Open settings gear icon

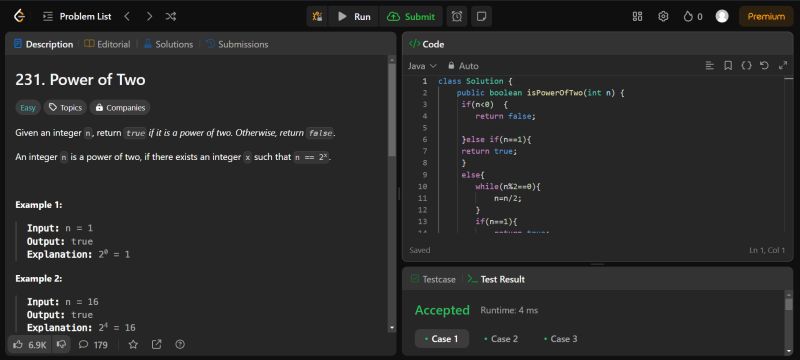click(663, 16)
